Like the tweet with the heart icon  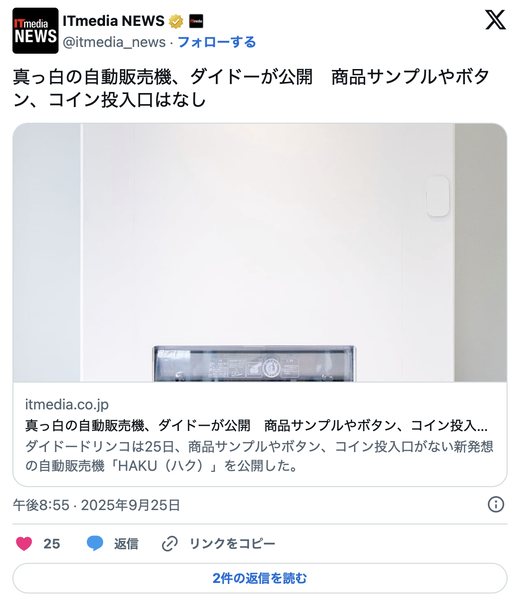24,543
